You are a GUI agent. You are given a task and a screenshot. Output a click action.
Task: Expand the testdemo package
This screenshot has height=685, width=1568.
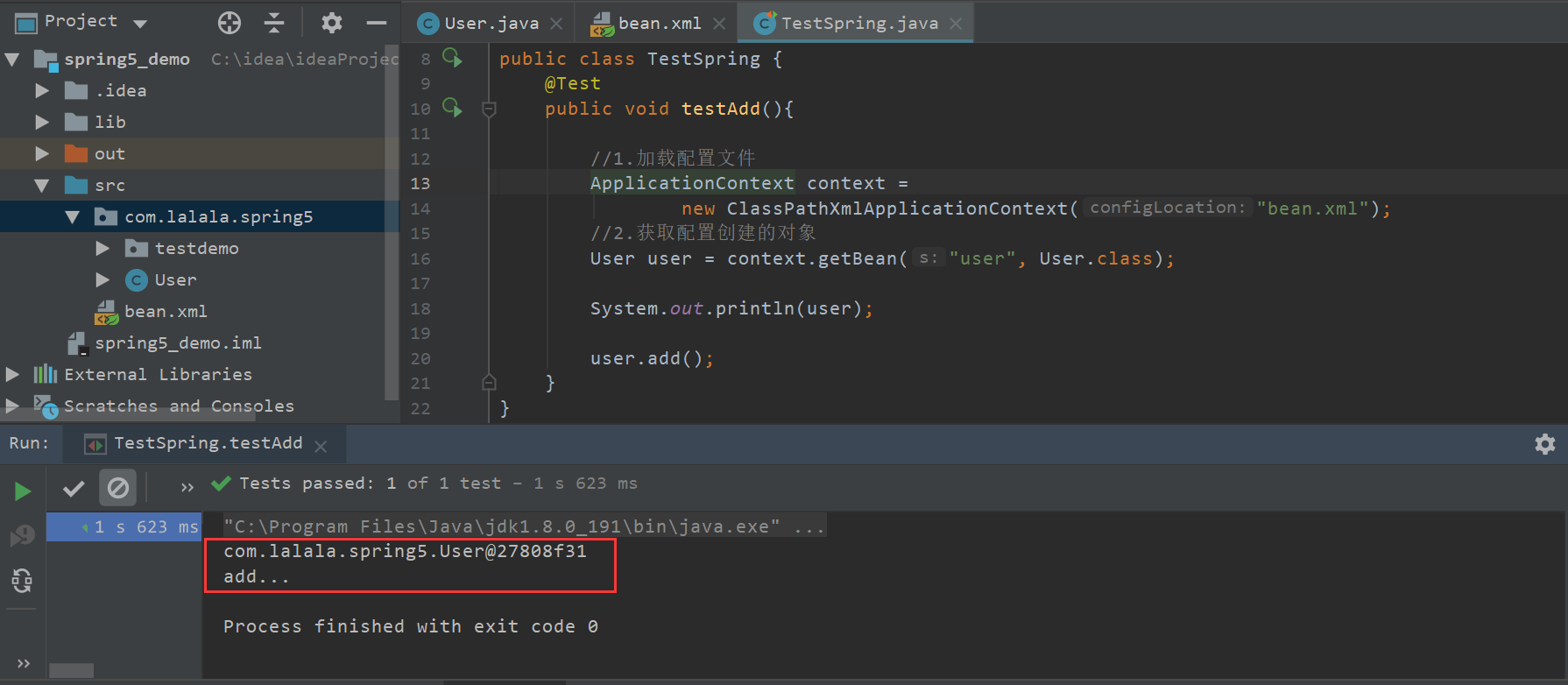tap(102, 248)
